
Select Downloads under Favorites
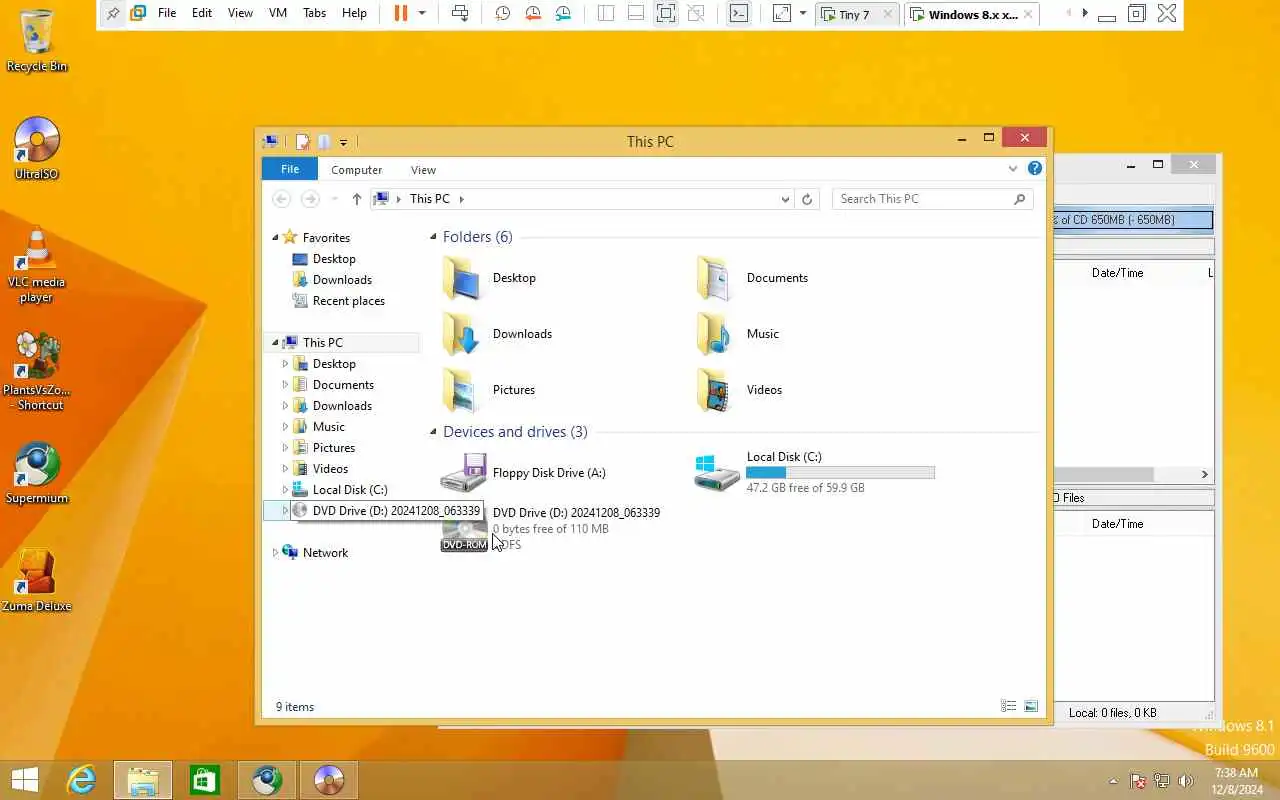click(x=342, y=280)
